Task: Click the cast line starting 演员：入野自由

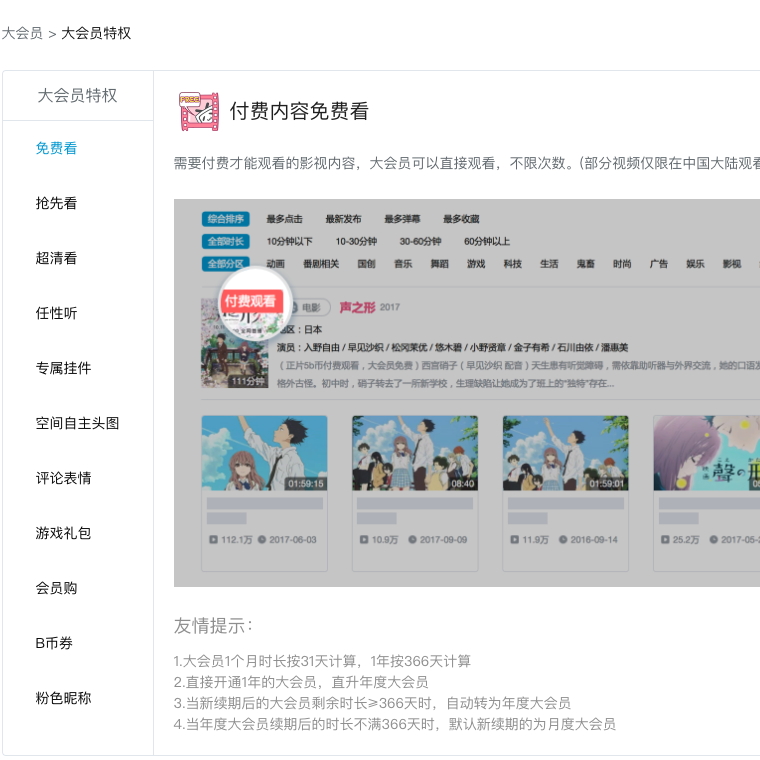Action: (452, 348)
